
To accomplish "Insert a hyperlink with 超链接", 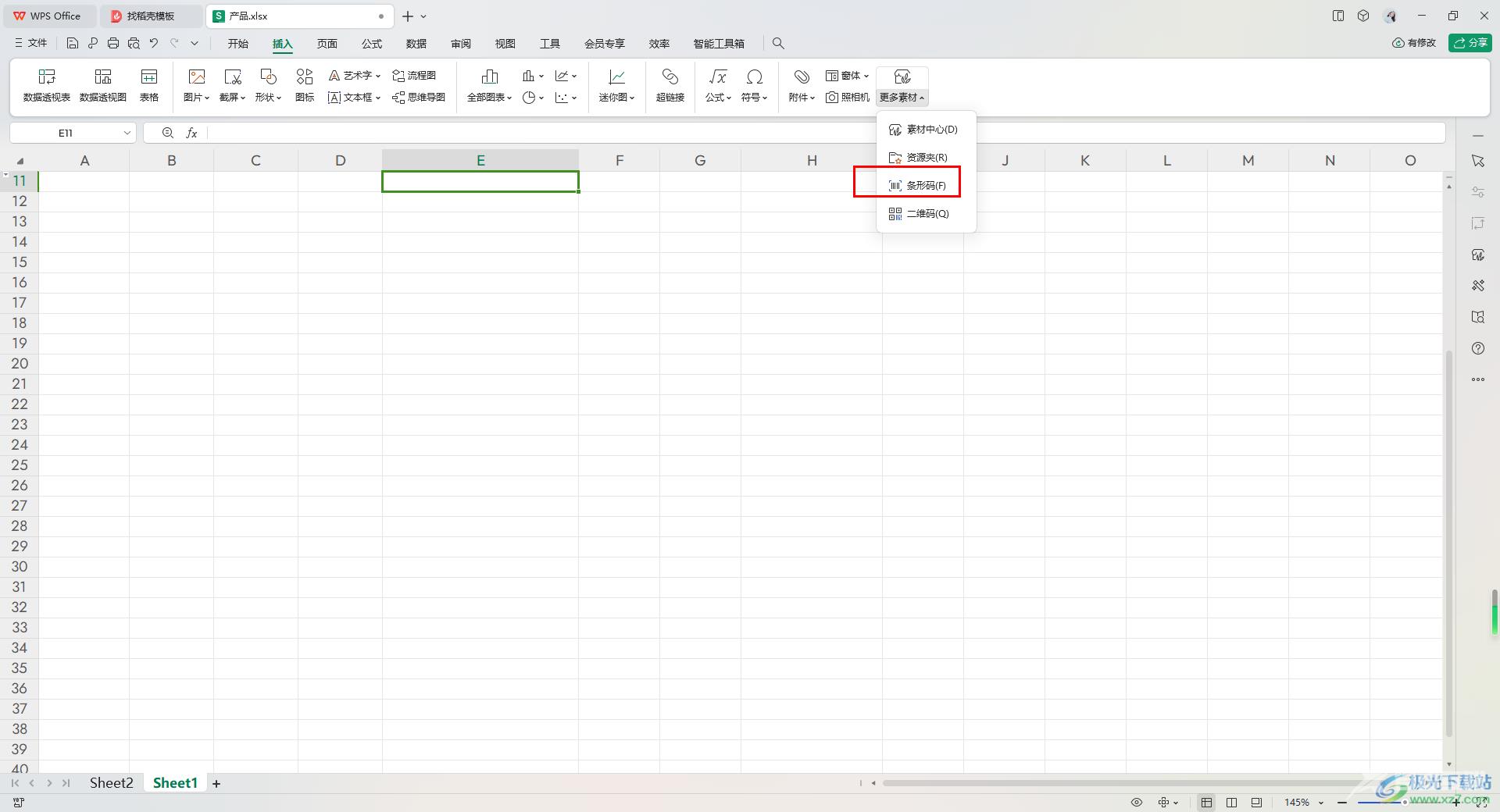I will [670, 85].
